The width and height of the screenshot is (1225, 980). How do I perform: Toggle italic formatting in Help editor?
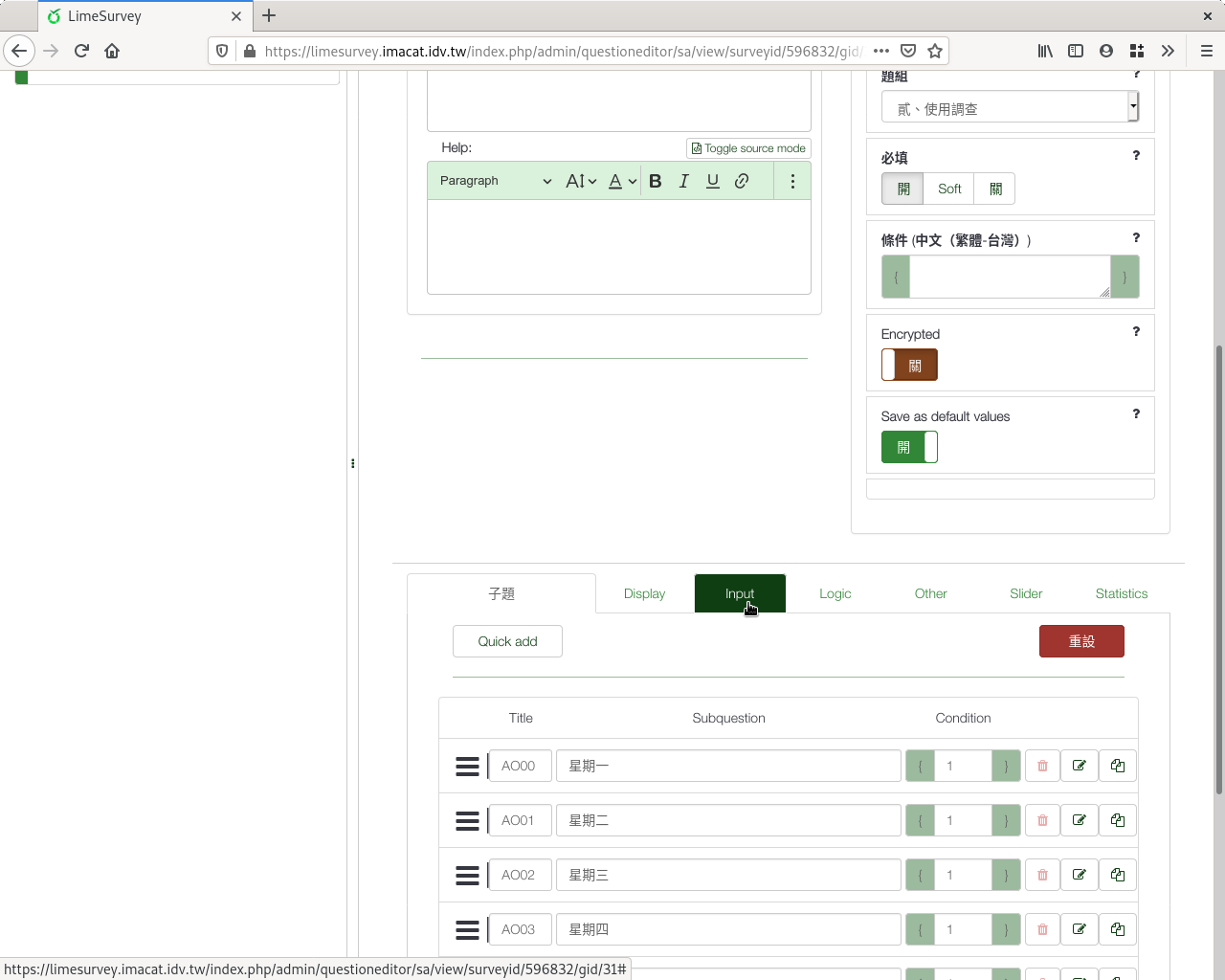pyautogui.click(x=684, y=181)
